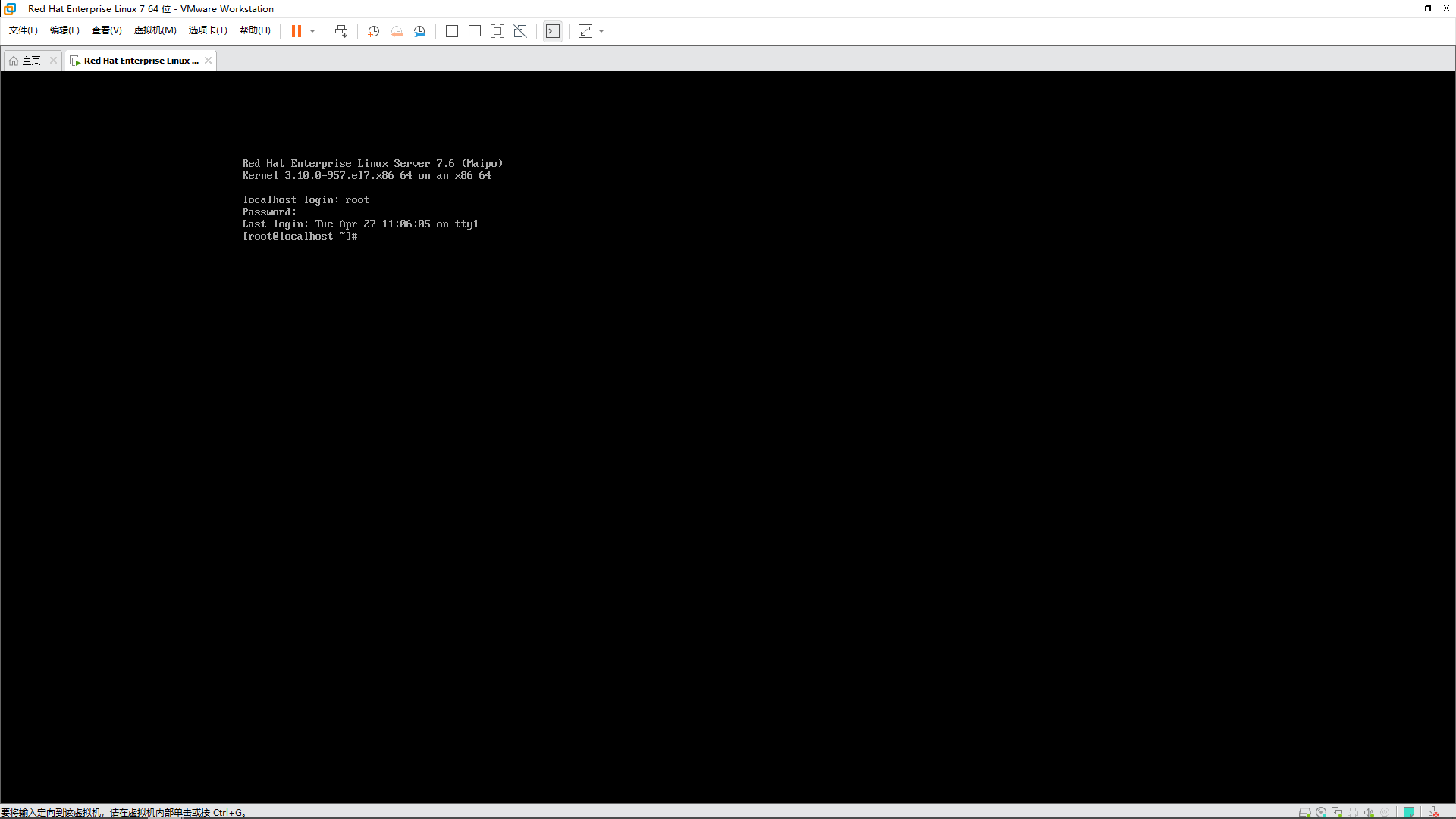Click the hard disk device status icon
The width and height of the screenshot is (1456, 819).
pos(1304,812)
